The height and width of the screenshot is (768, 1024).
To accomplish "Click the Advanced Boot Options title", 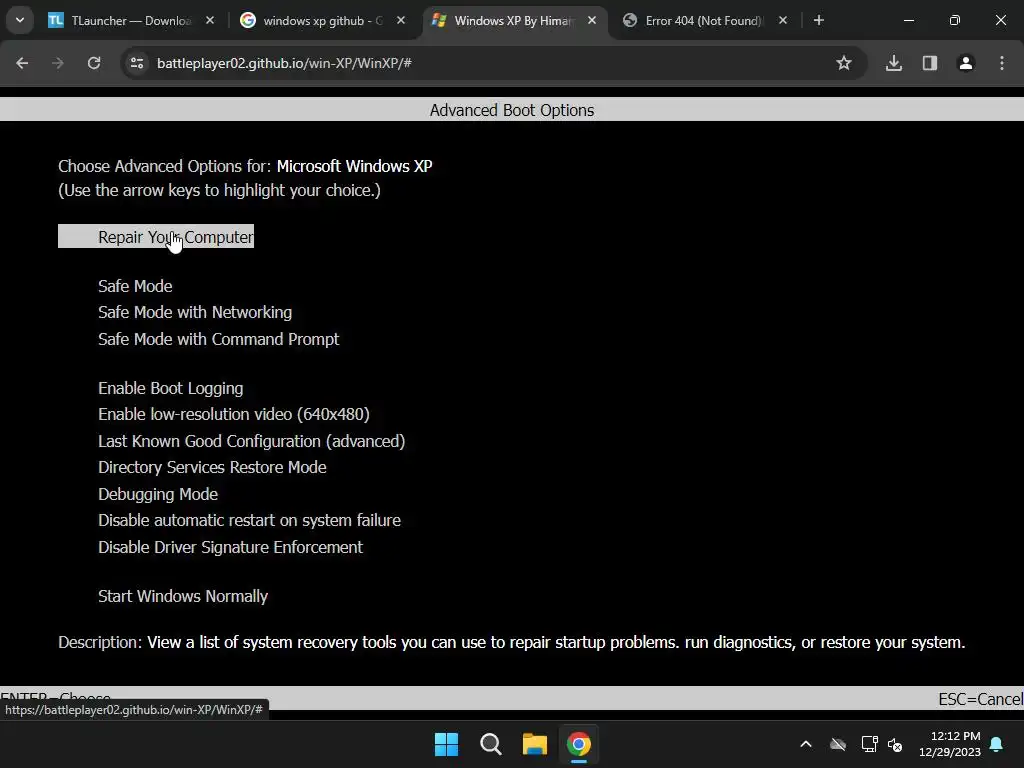I will (512, 110).
